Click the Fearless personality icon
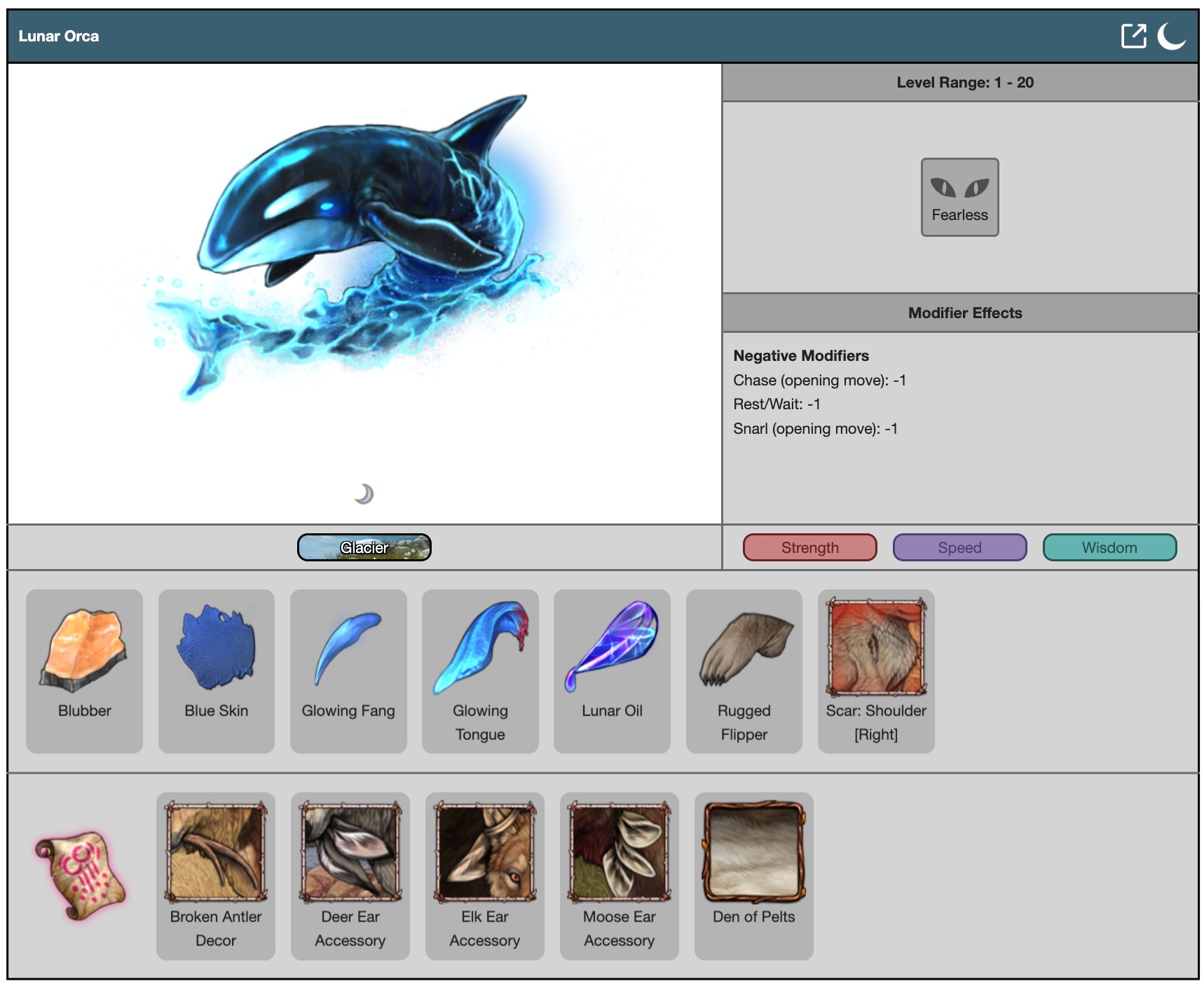 (x=959, y=197)
